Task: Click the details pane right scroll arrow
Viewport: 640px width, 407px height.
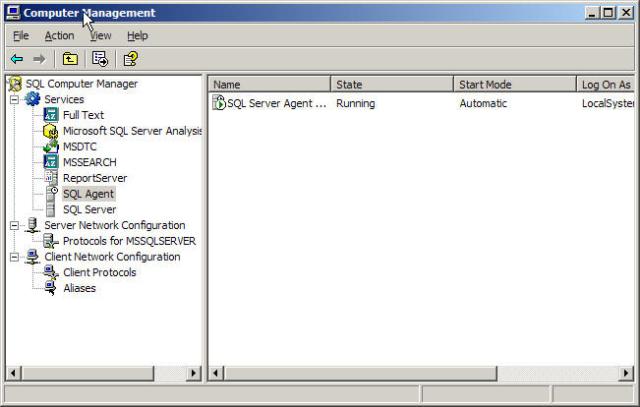Action: (626, 373)
